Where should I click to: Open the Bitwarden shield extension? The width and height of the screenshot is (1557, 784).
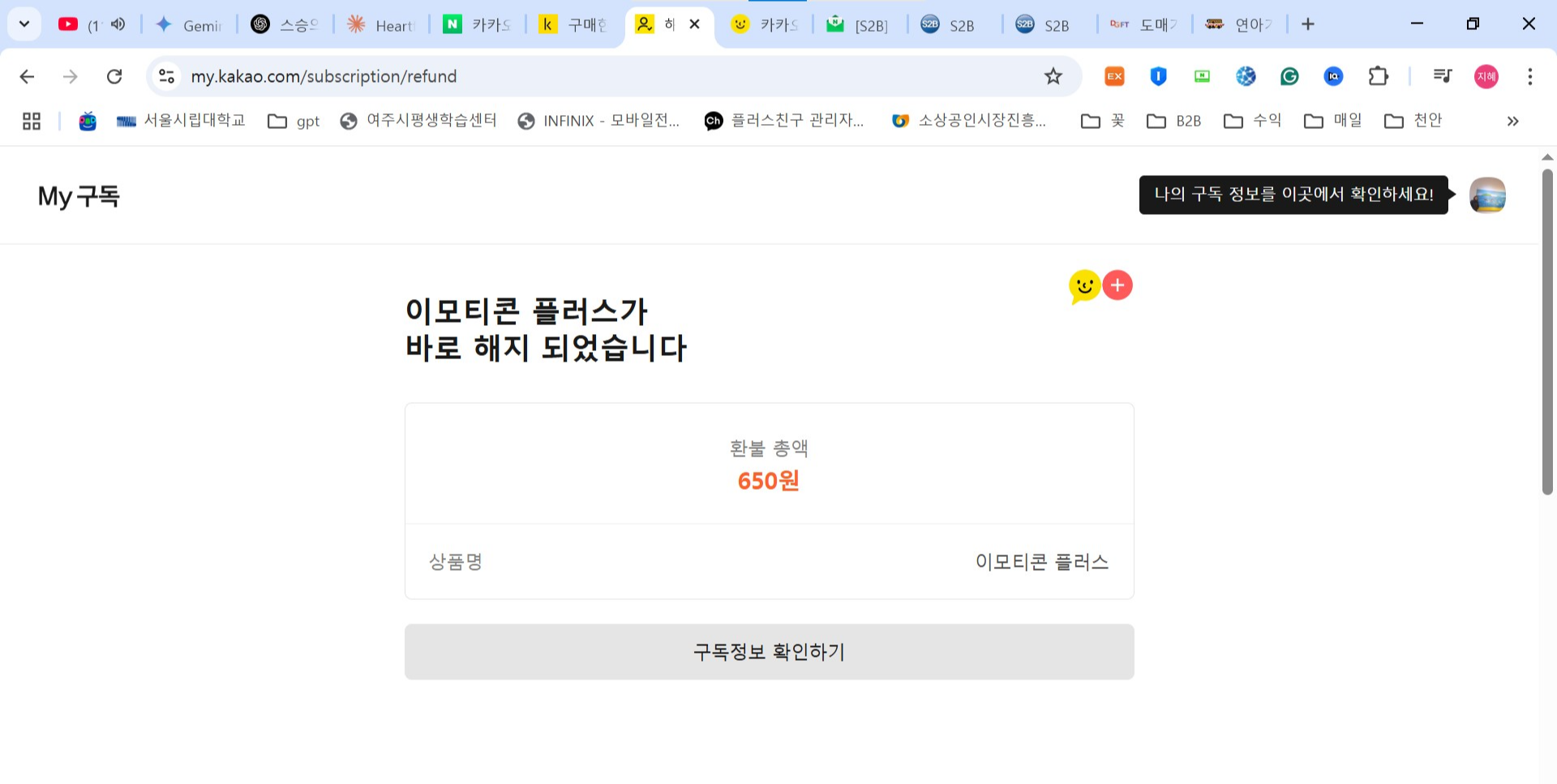click(x=1158, y=76)
